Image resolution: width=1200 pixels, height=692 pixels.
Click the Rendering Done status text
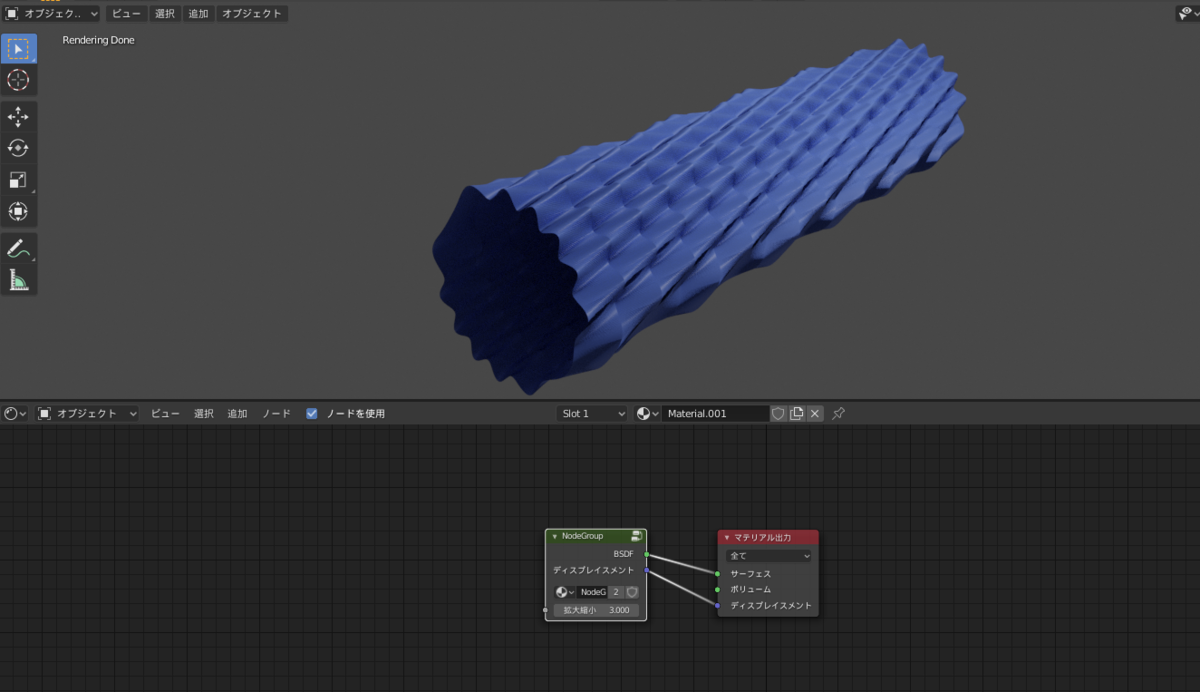98,40
